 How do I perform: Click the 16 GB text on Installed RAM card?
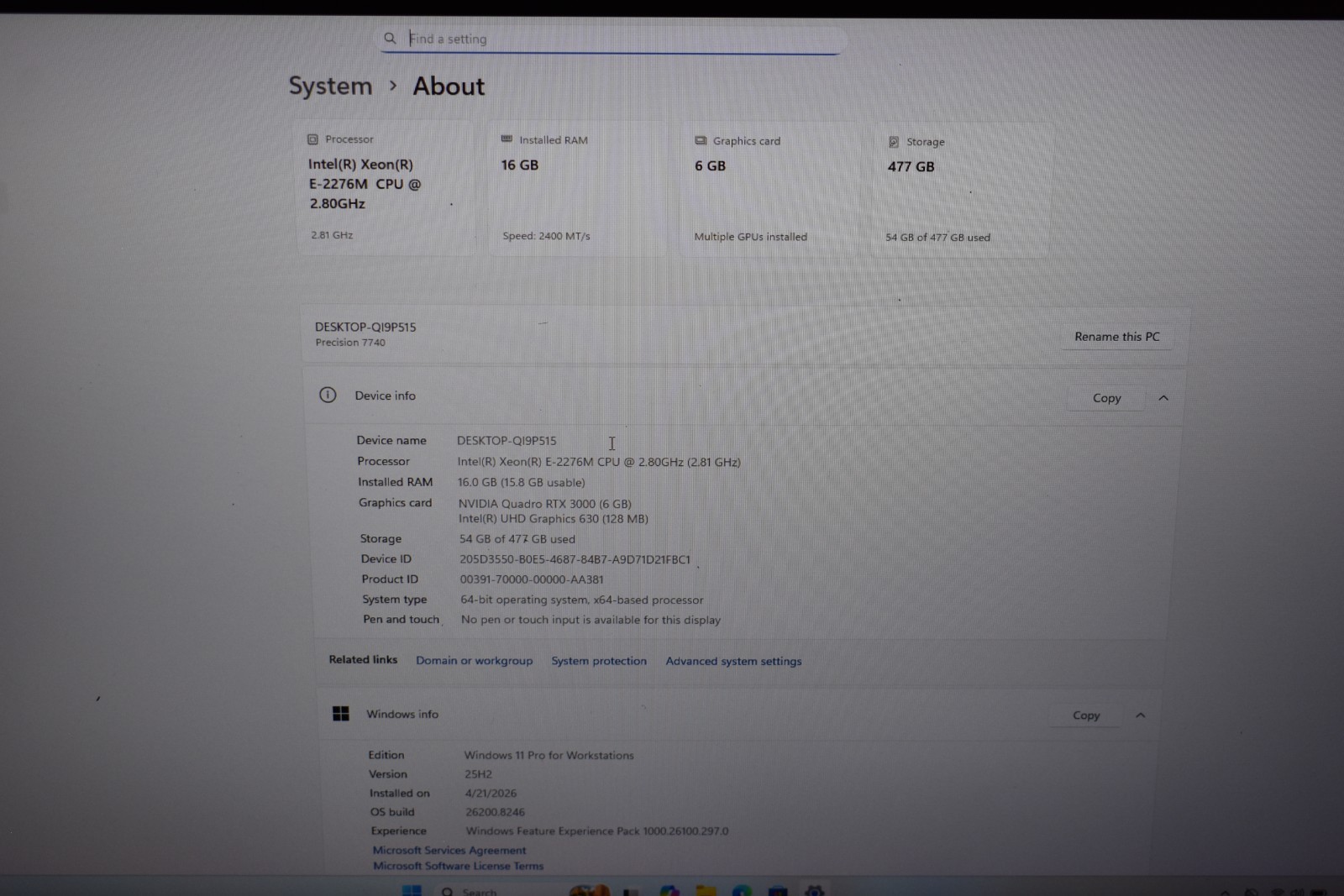(520, 165)
